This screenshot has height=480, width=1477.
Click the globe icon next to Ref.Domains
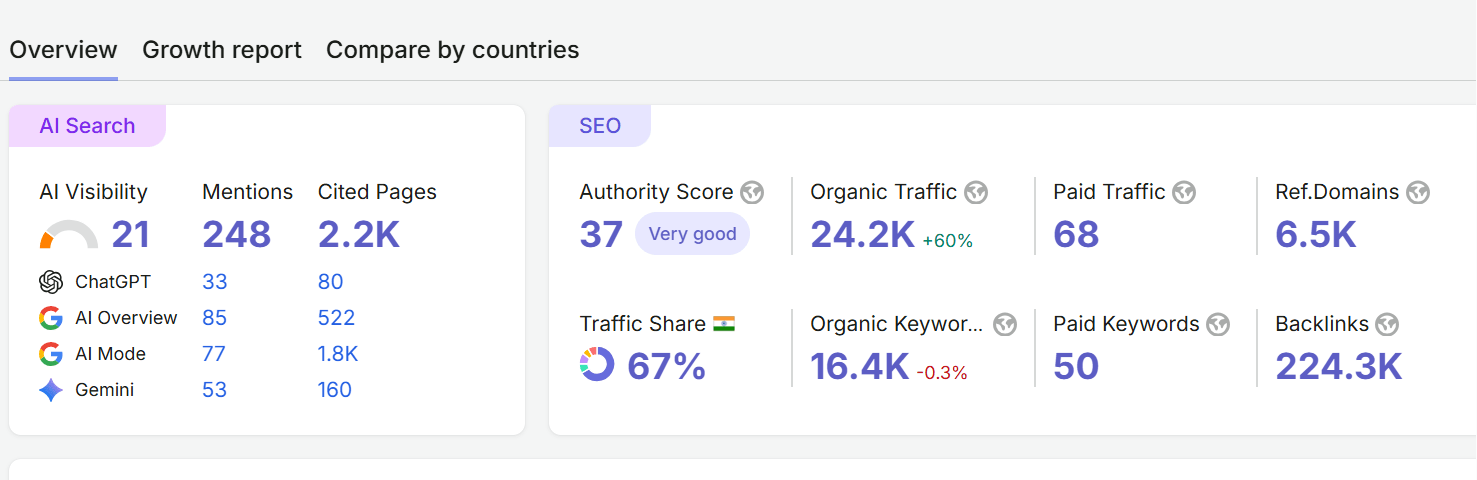click(1418, 192)
